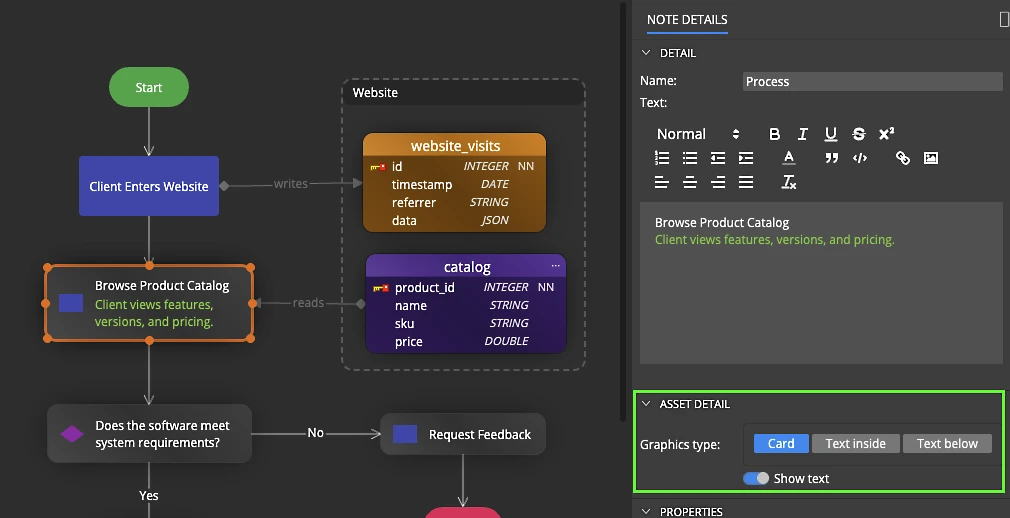Click the writes relation label
The width and height of the screenshot is (1010, 518).
click(291, 184)
